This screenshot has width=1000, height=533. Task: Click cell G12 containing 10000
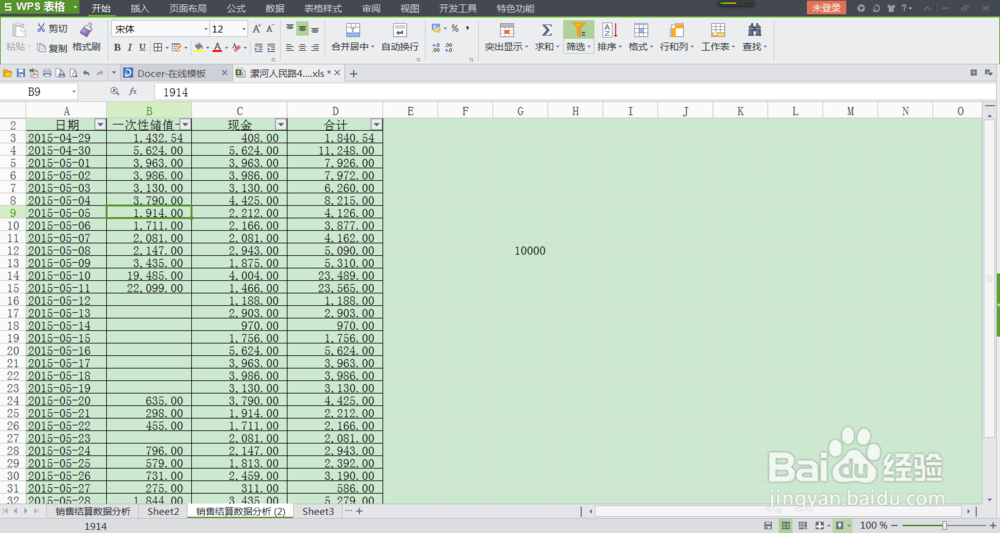pyautogui.click(x=520, y=251)
